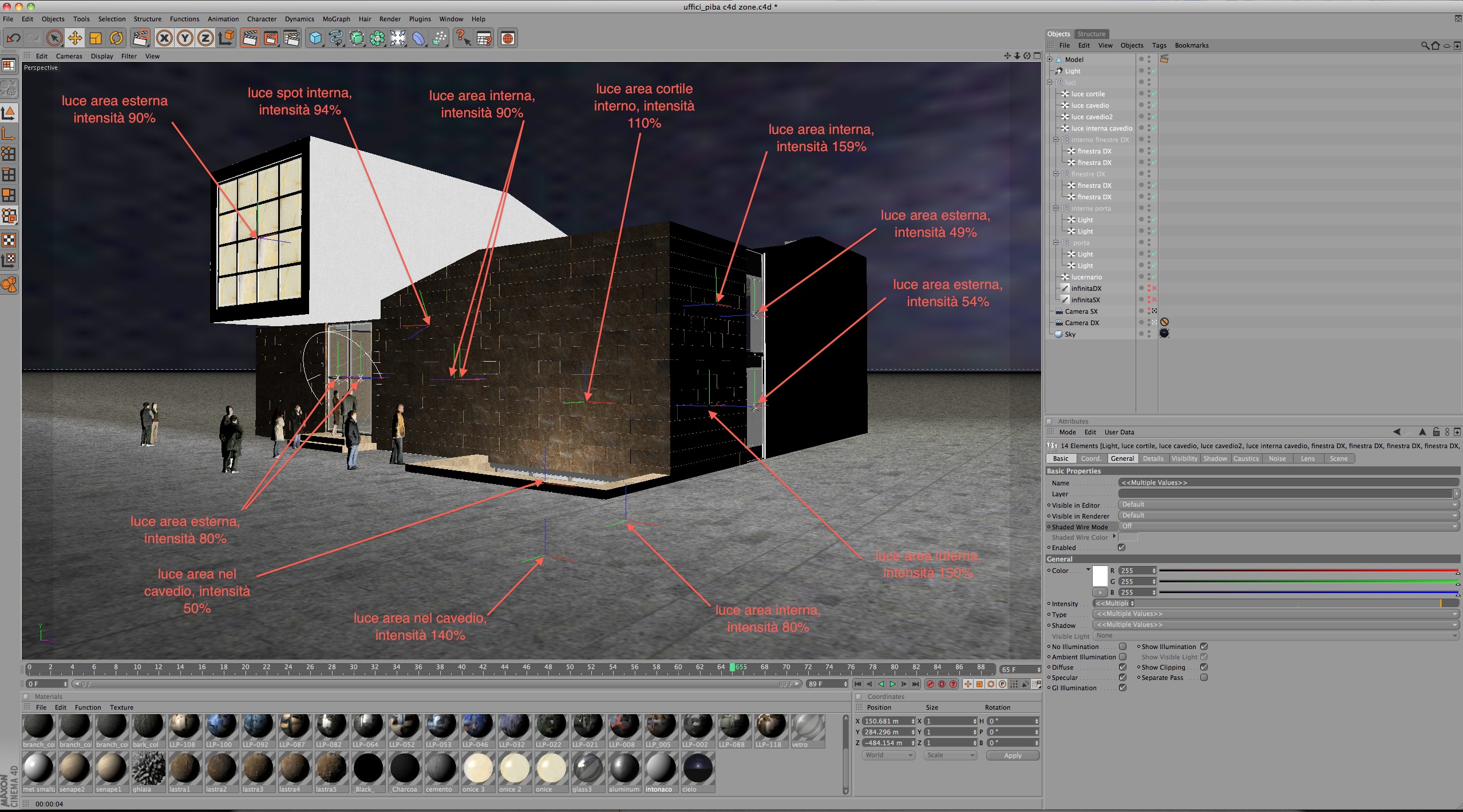Click Render Active View clapperboard icon
Image resolution: width=1463 pixels, height=812 pixels.
(250, 38)
